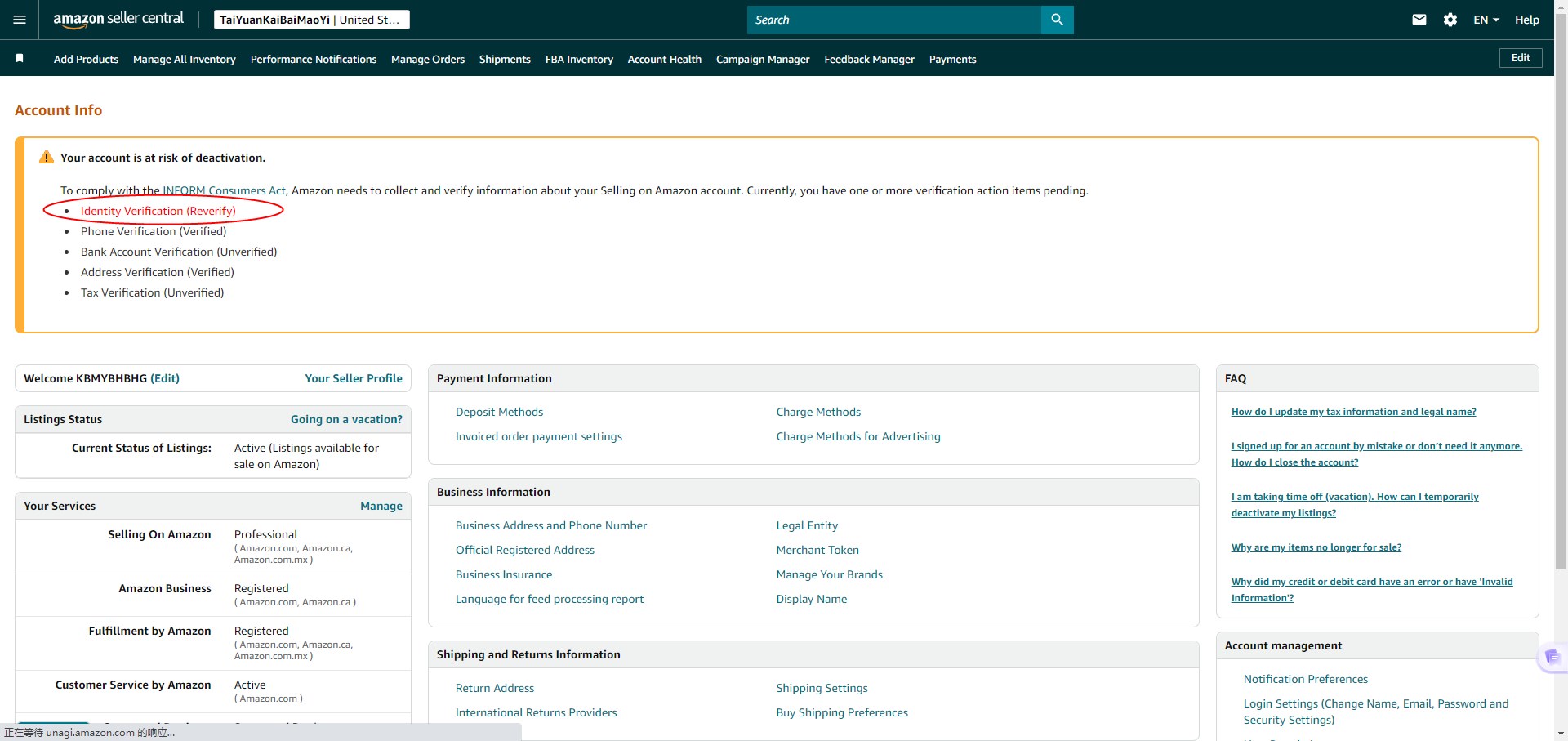Open Feedback Manager
1568x741 pixels.
[869, 59]
